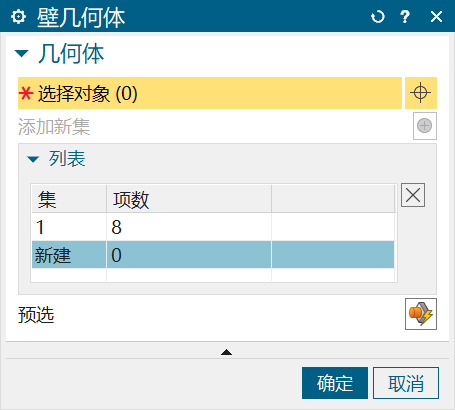Viewport: 455px width, 410px height.
Task: Reset the dialog with the circular arrow
Action: [378, 16]
